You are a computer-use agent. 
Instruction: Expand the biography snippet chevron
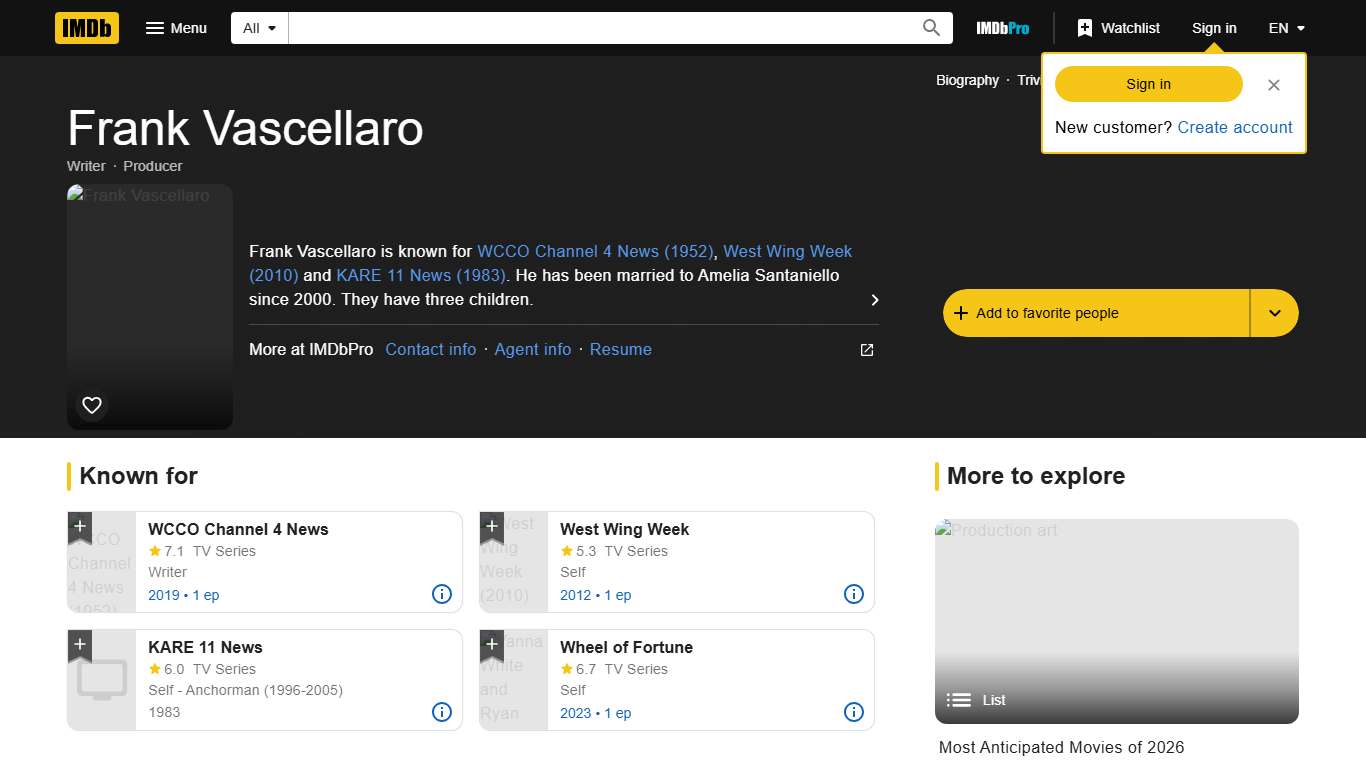(874, 299)
